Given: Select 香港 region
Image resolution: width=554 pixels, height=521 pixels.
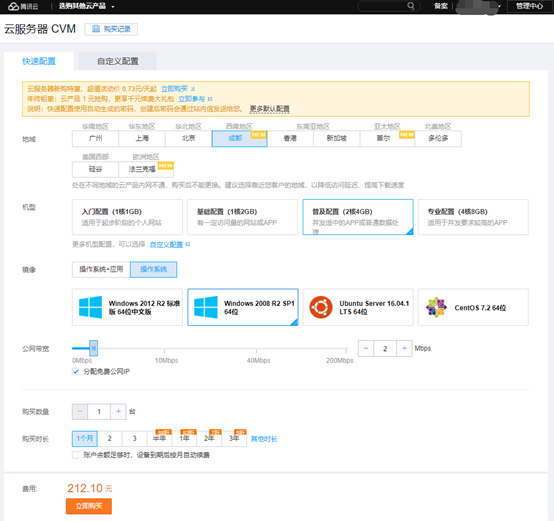Looking at the screenshot, I should point(290,138).
